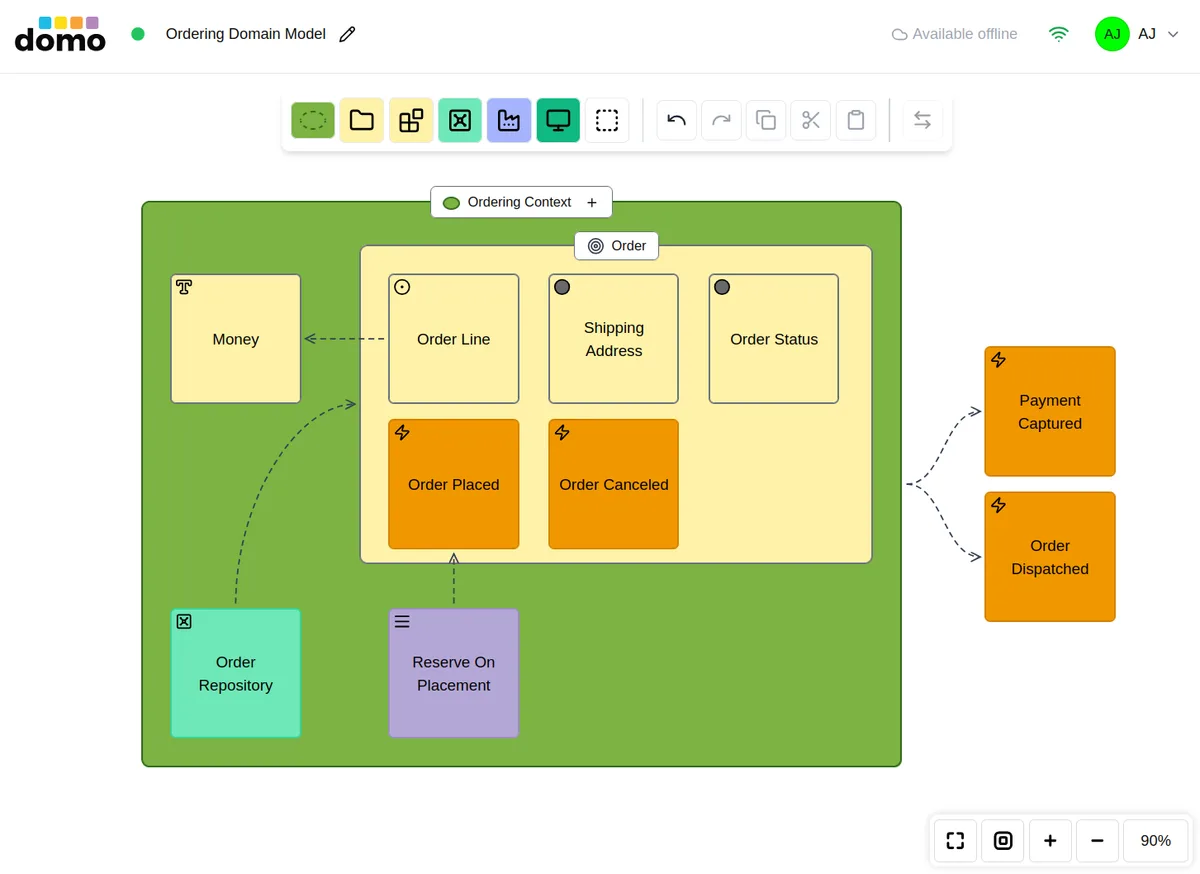This screenshot has width=1200, height=874.
Task: Select the teal repository tool in toolbar
Action: [460, 121]
